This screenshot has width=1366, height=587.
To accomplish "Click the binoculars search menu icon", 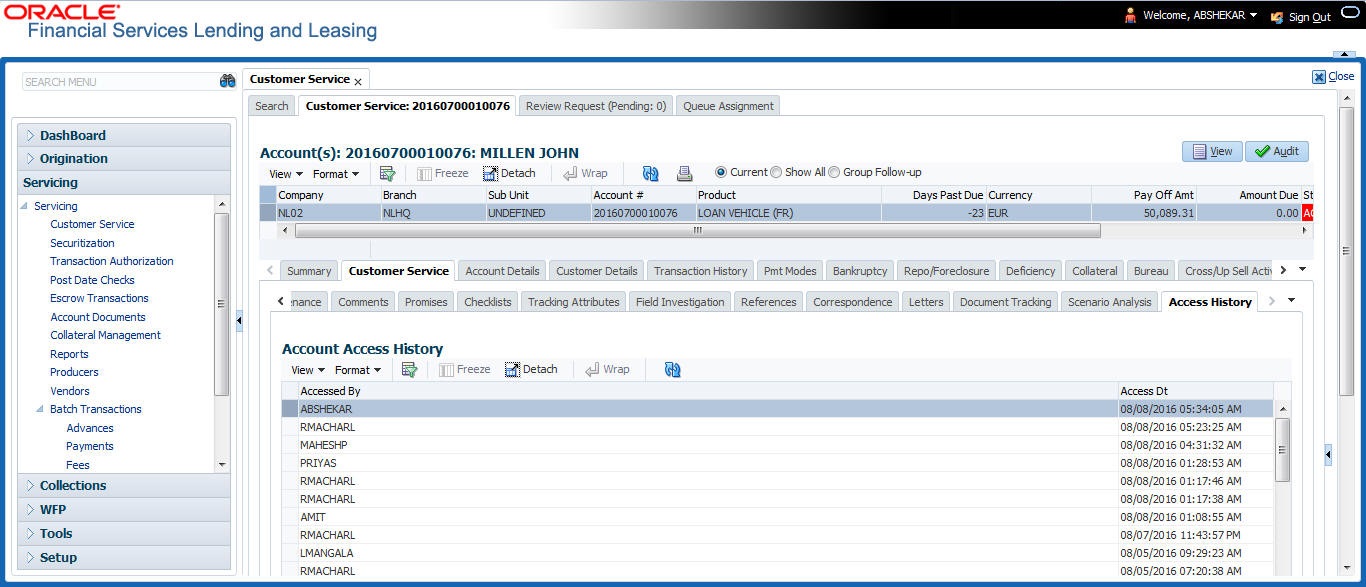I will [227, 82].
